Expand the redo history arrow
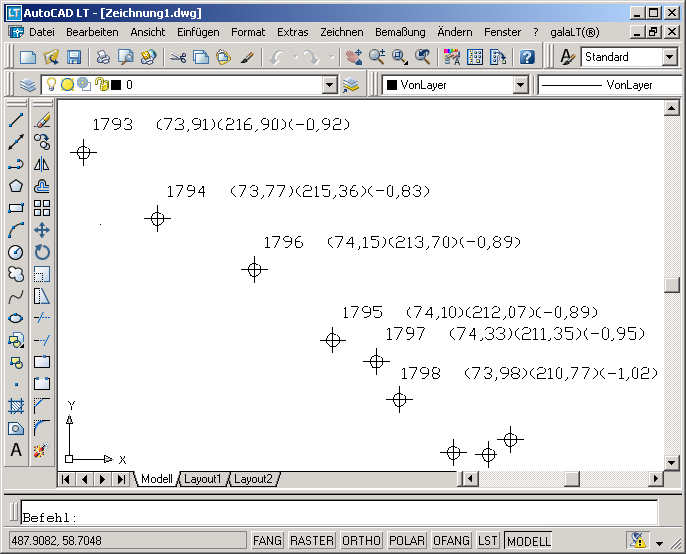Viewport: 686px width, 554px height. click(x=331, y=57)
